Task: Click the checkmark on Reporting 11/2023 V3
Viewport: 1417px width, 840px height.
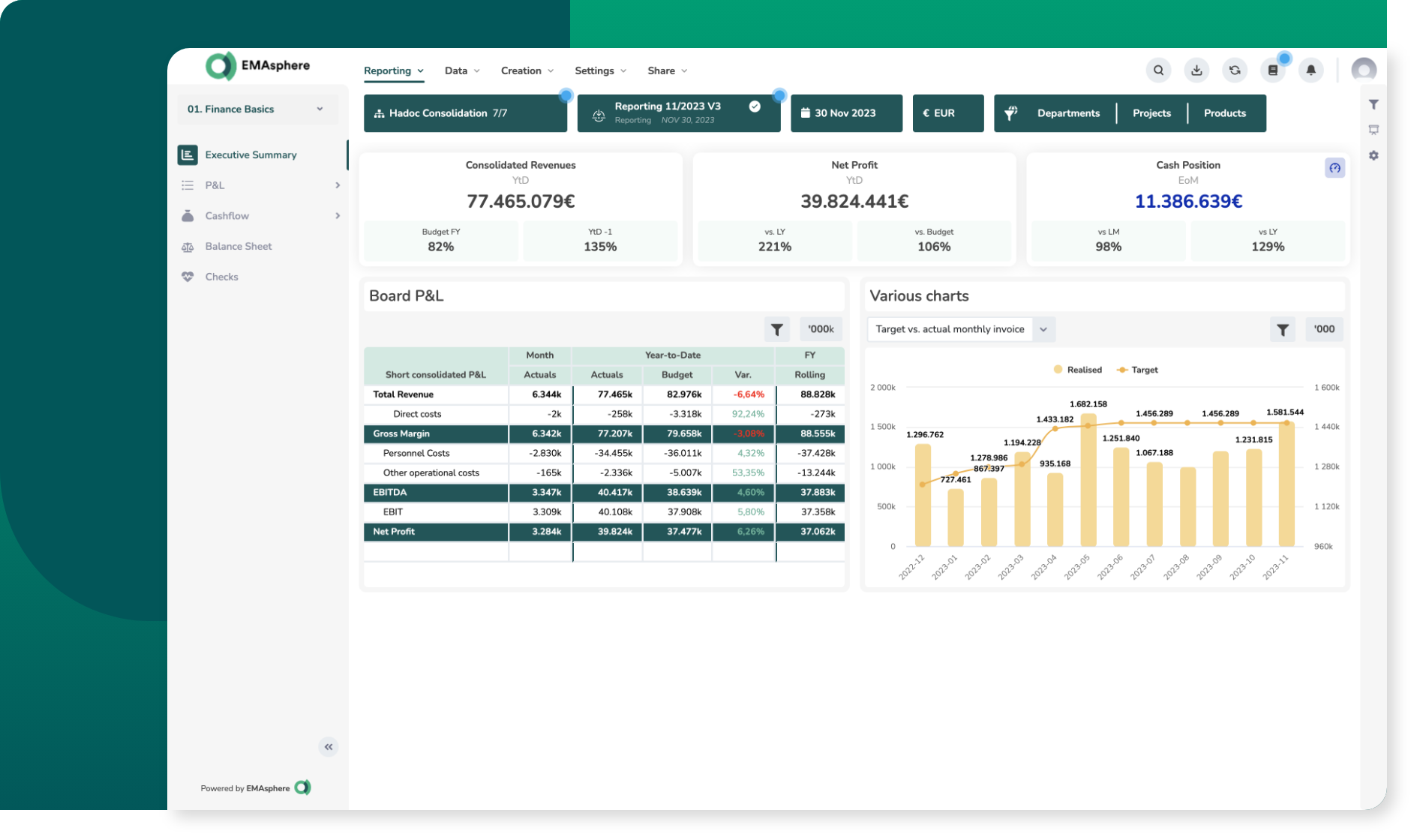Action: point(755,106)
